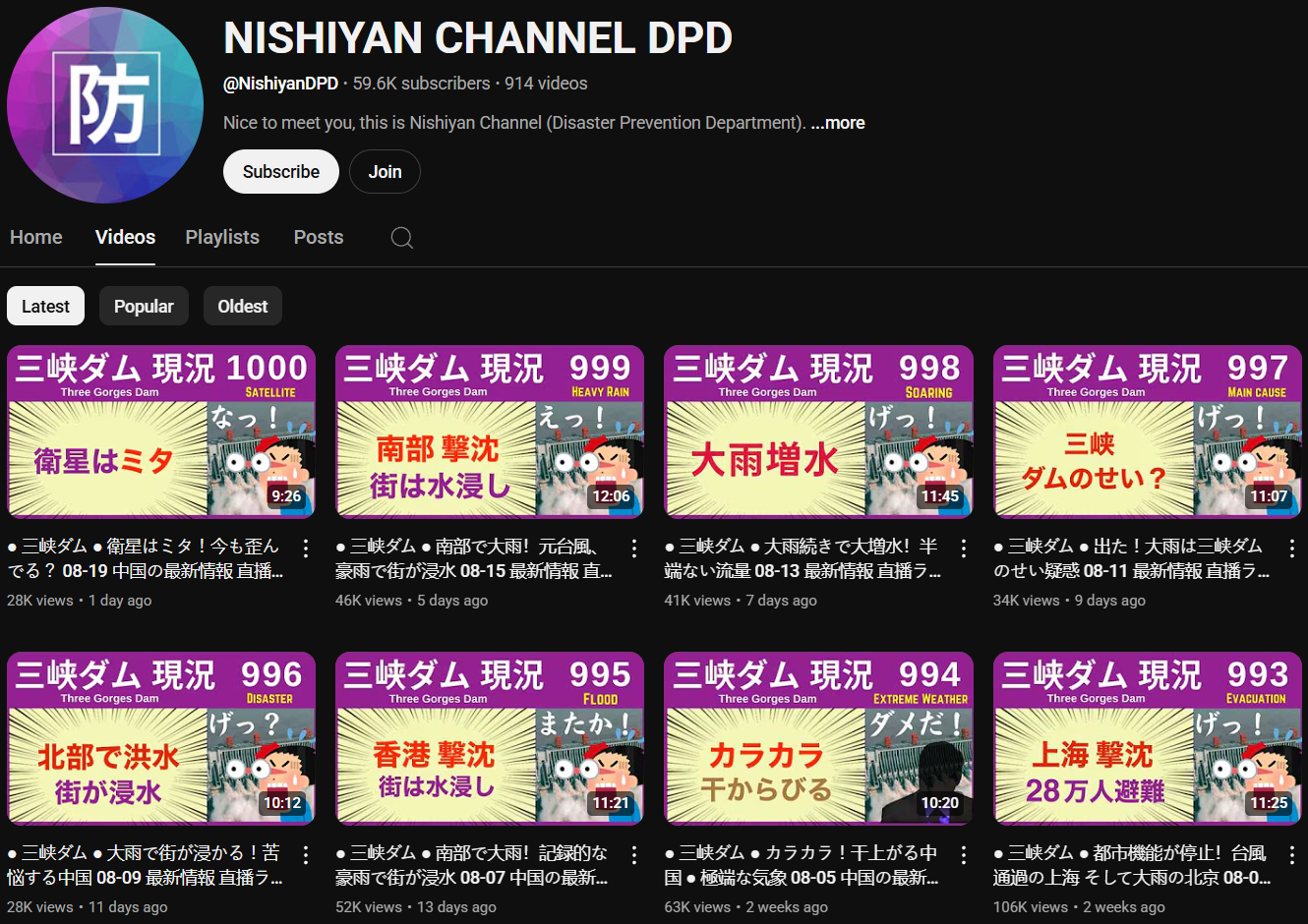Open the @NishiyanDPD handle link
Screen dimensions: 1308x924
click(x=280, y=84)
